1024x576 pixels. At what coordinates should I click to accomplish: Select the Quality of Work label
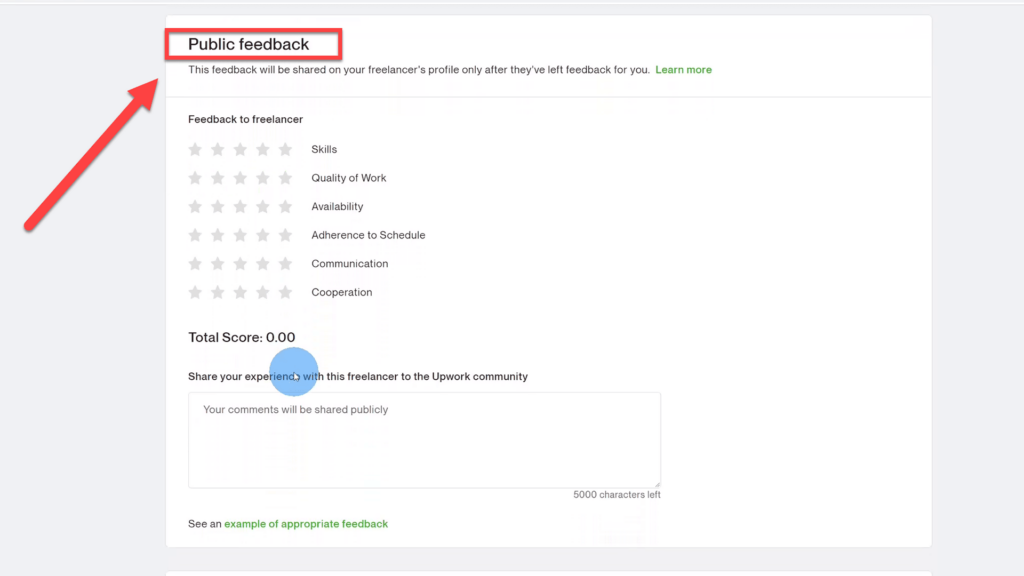tap(349, 178)
